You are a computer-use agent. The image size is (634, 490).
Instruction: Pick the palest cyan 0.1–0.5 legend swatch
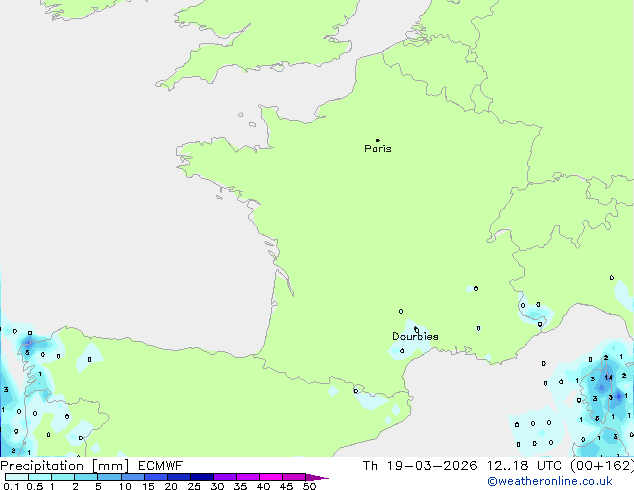click(17, 477)
